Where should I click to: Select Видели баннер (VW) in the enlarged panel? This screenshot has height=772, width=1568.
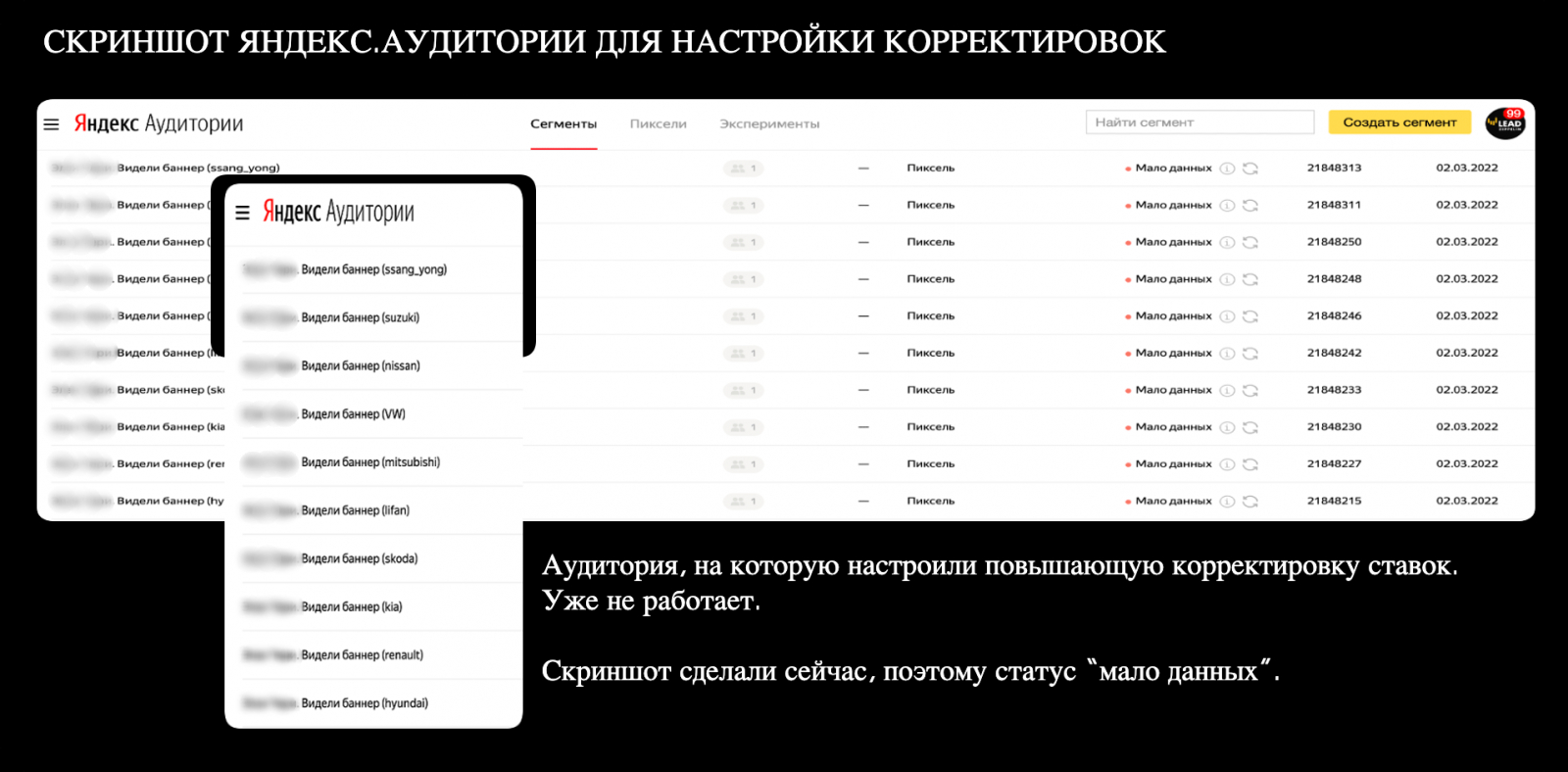(353, 413)
